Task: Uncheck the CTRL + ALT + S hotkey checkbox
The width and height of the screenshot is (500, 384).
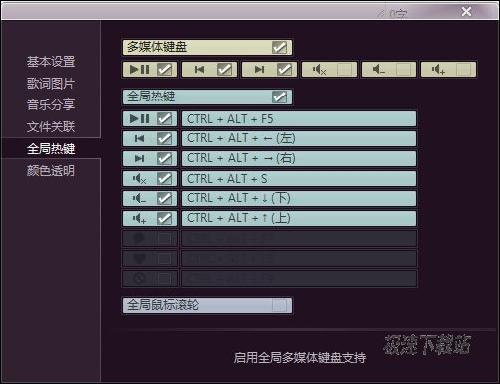Action: [164, 179]
